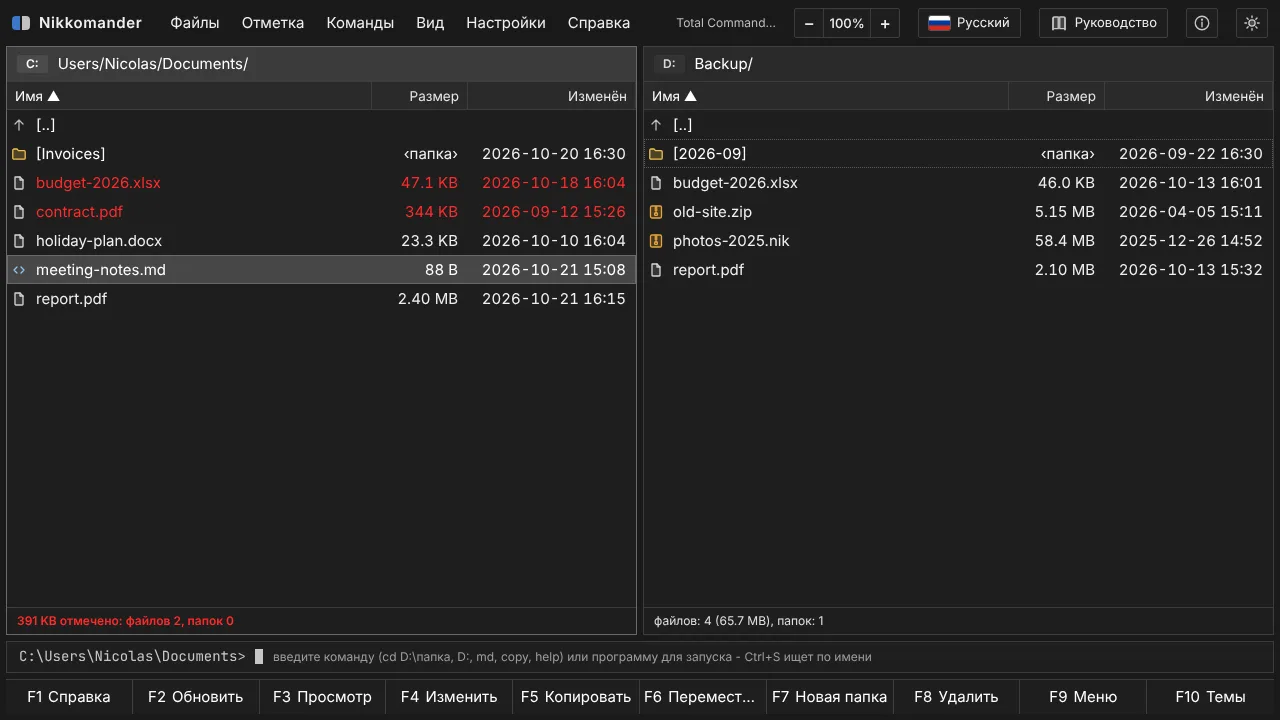Increase zoom with the plus button
Viewport: 1280px width, 720px height.
click(x=885, y=23)
